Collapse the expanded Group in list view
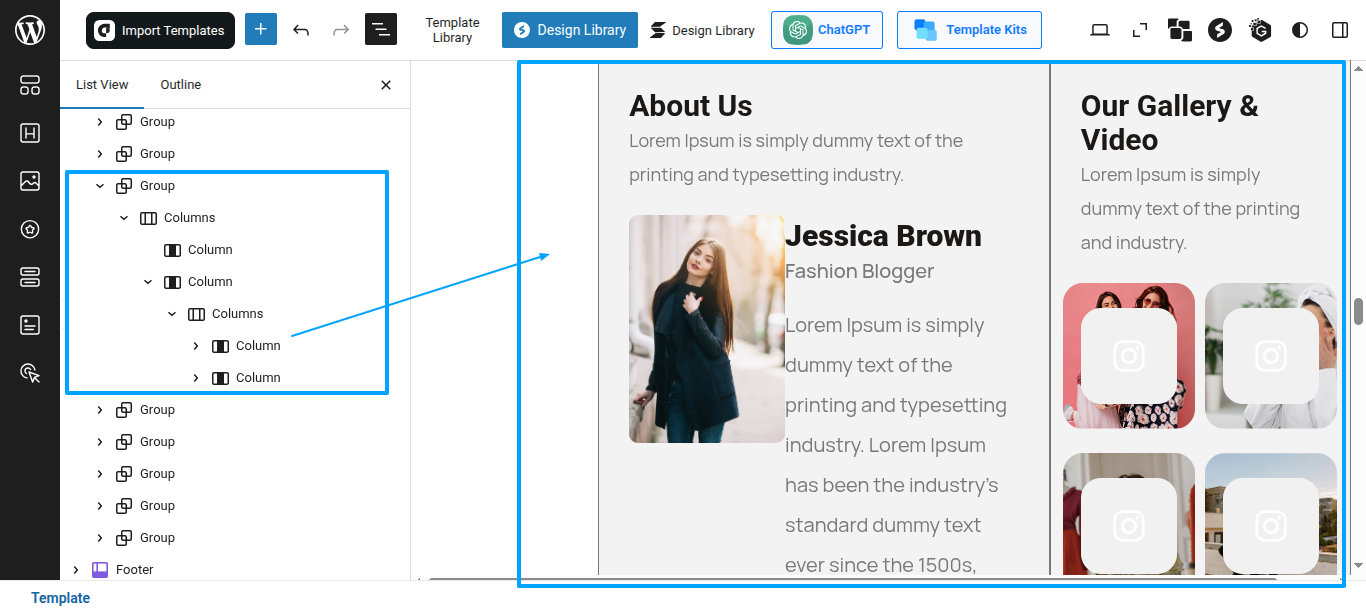Screen dimensions: 1366x615 pyautogui.click(x=100, y=186)
